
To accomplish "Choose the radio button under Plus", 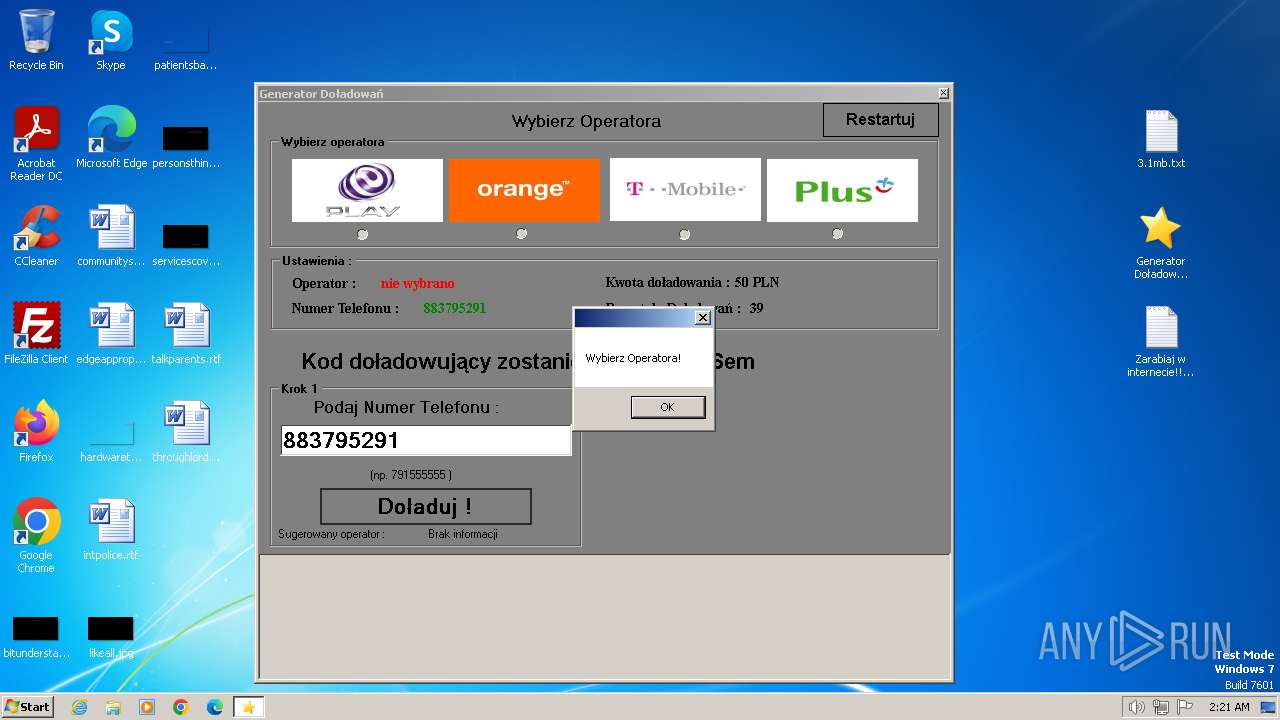I will click(x=837, y=234).
